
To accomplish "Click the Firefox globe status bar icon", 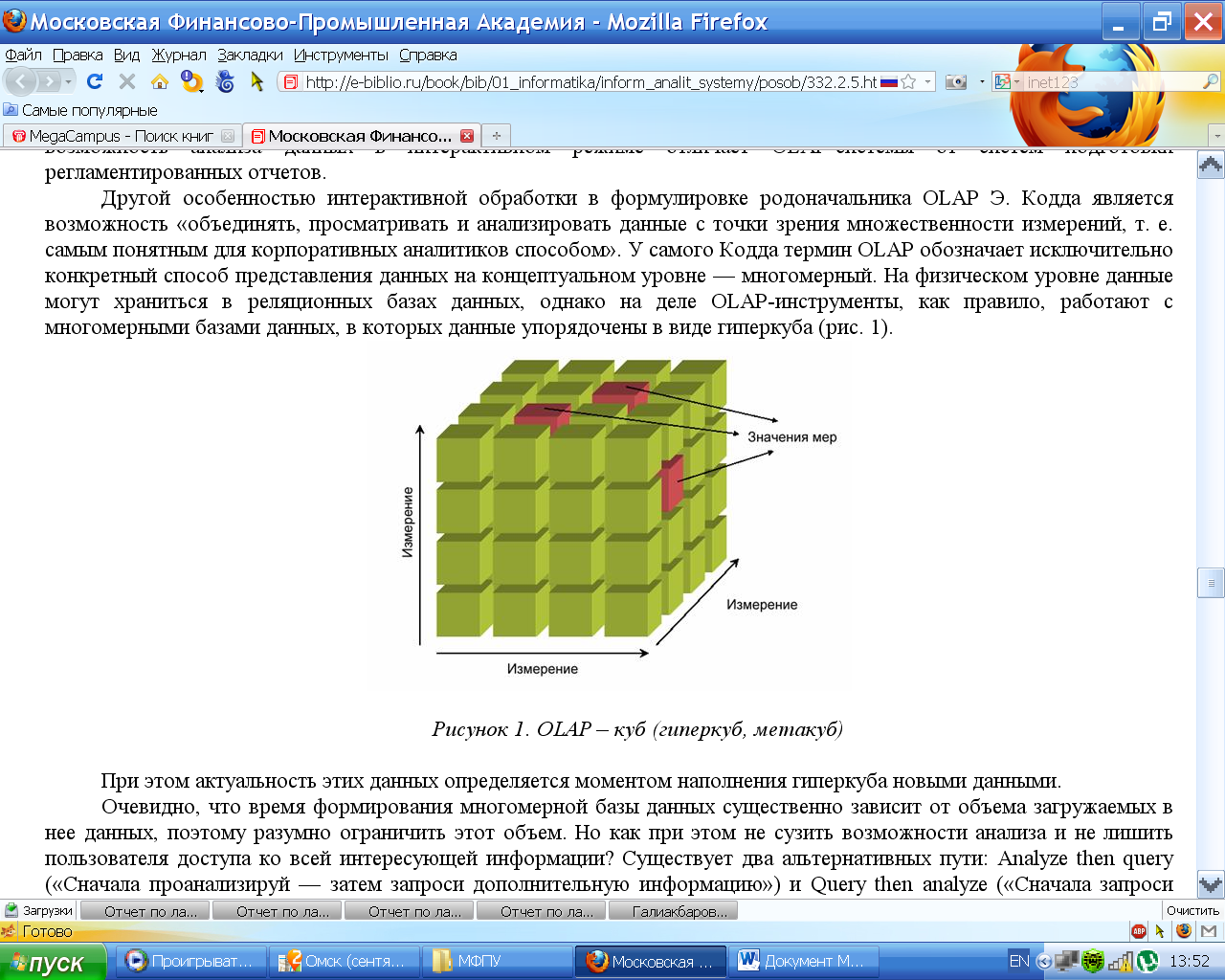I will tap(1184, 931).
